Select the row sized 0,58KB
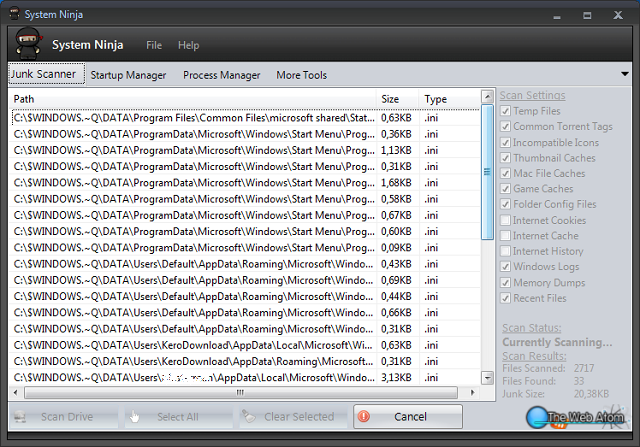Image resolution: width=640 pixels, height=447 pixels. (245, 199)
